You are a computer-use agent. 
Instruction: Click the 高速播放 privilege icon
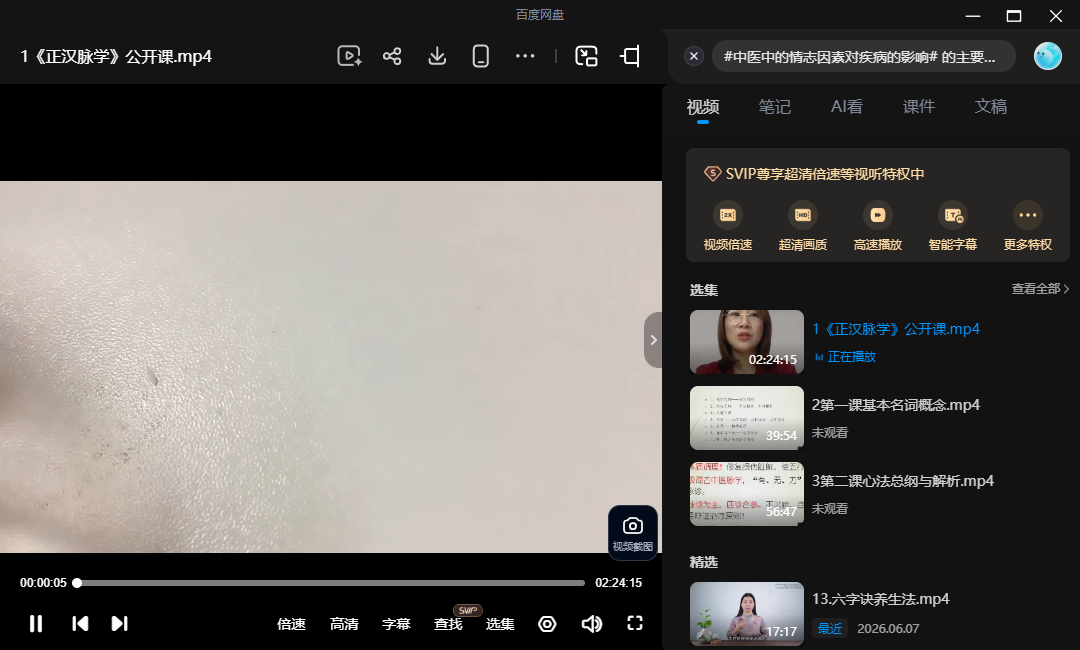(x=878, y=215)
